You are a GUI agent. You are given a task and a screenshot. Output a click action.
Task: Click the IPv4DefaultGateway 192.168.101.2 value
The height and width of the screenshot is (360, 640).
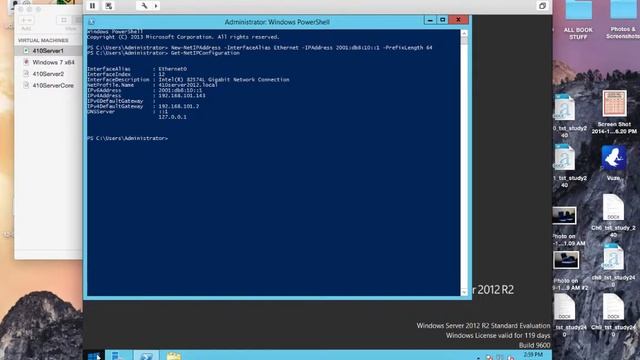pos(179,106)
